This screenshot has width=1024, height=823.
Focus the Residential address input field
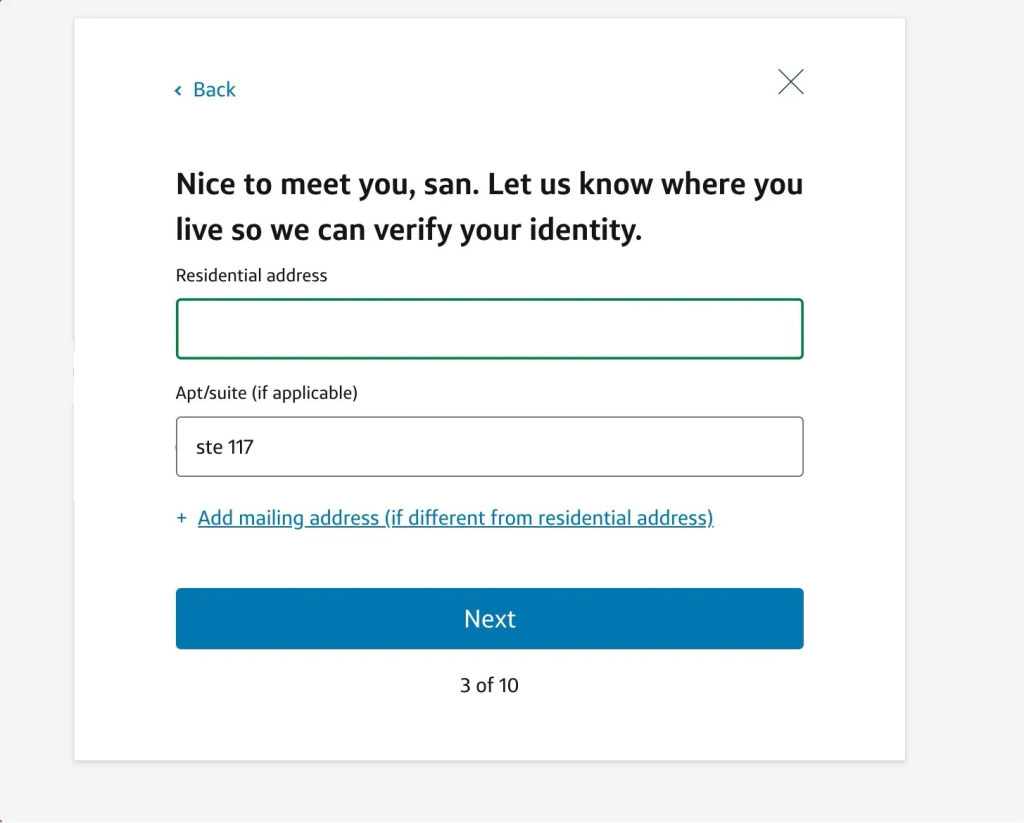click(489, 329)
